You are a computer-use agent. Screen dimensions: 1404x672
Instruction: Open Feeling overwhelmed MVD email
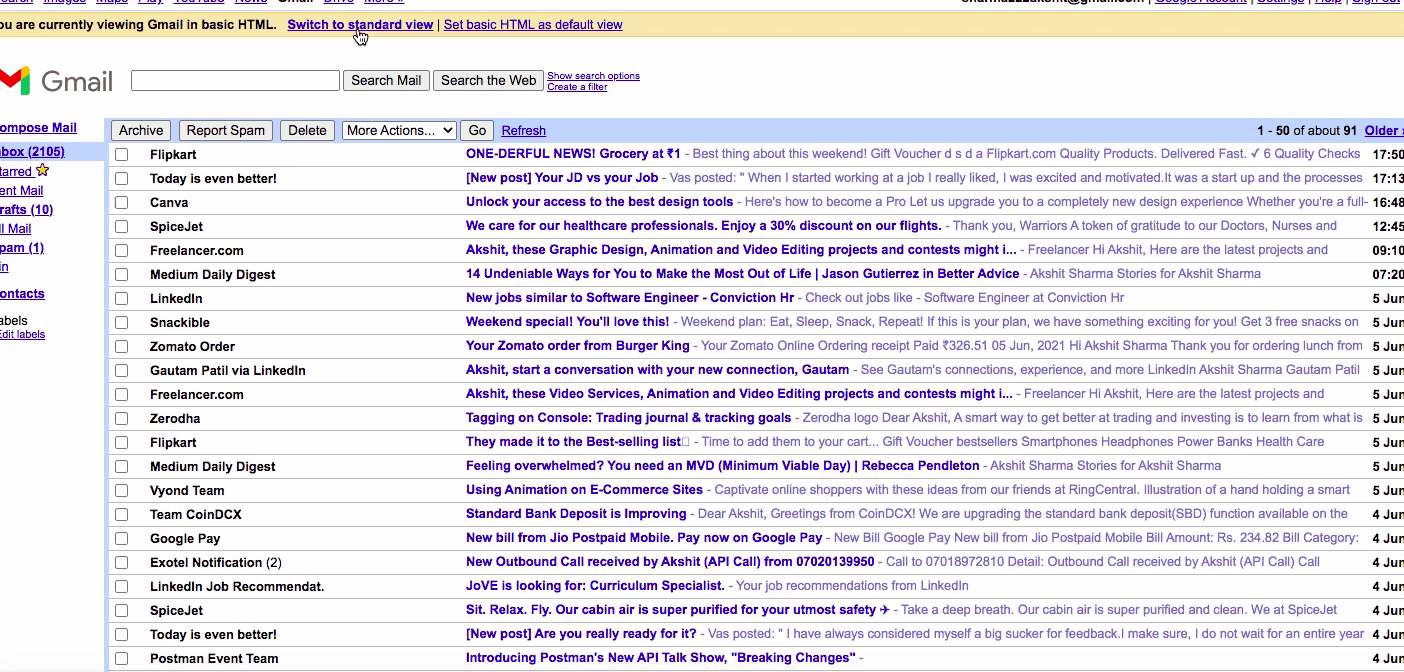pyautogui.click(x=723, y=465)
